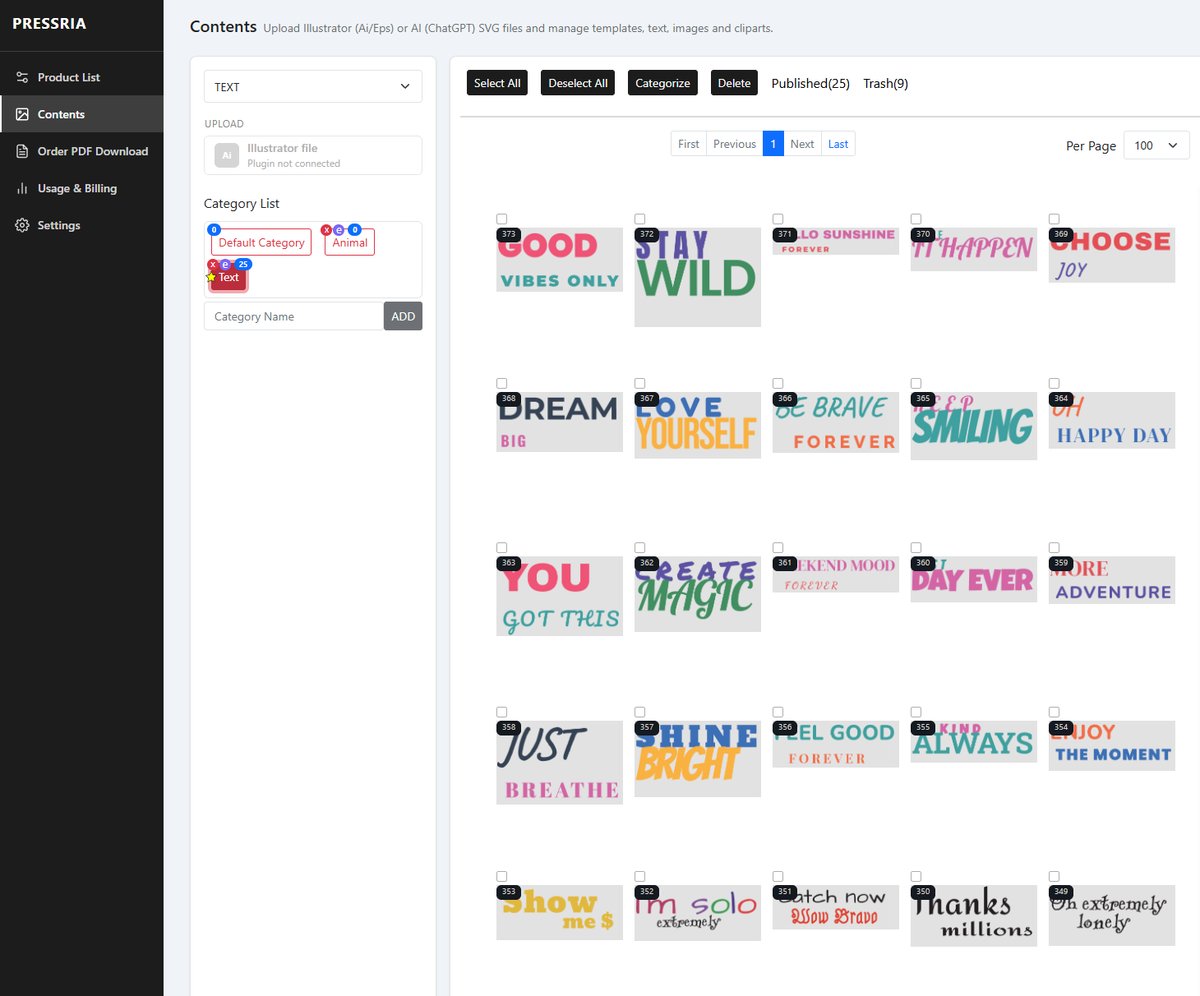This screenshot has height=996, width=1200.
Task: Click the Previous pagination button
Action: click(x=735, y=144)
